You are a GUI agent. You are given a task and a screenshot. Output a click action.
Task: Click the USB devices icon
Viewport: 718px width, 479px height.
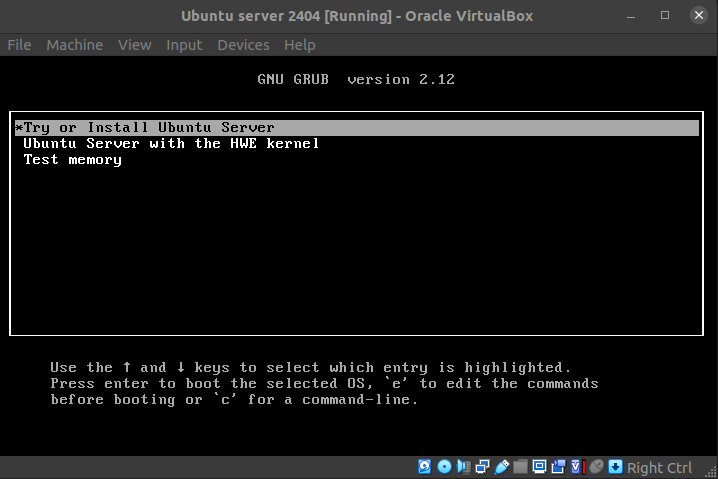pos(501,467)
